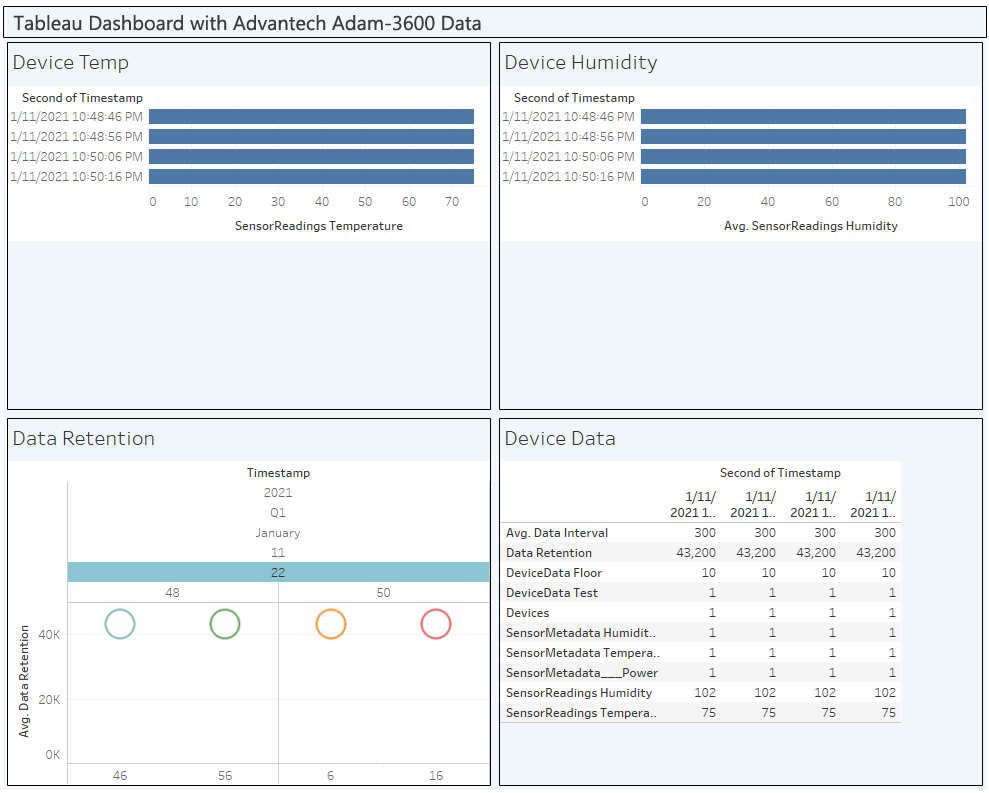
Task: Click the second 16 axis label
Action: pos(436,775)
